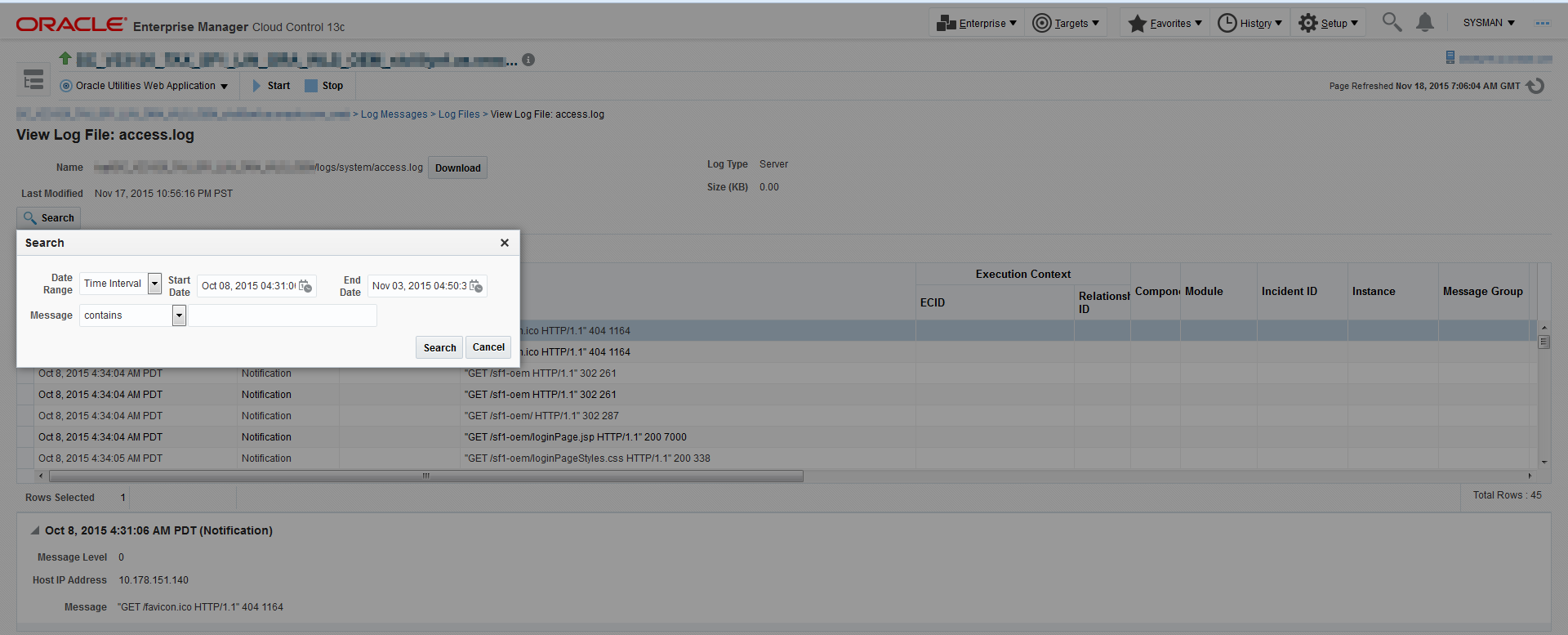Click the target status up arrow icon
This screenshot has width=1568, height=635.
65,58
